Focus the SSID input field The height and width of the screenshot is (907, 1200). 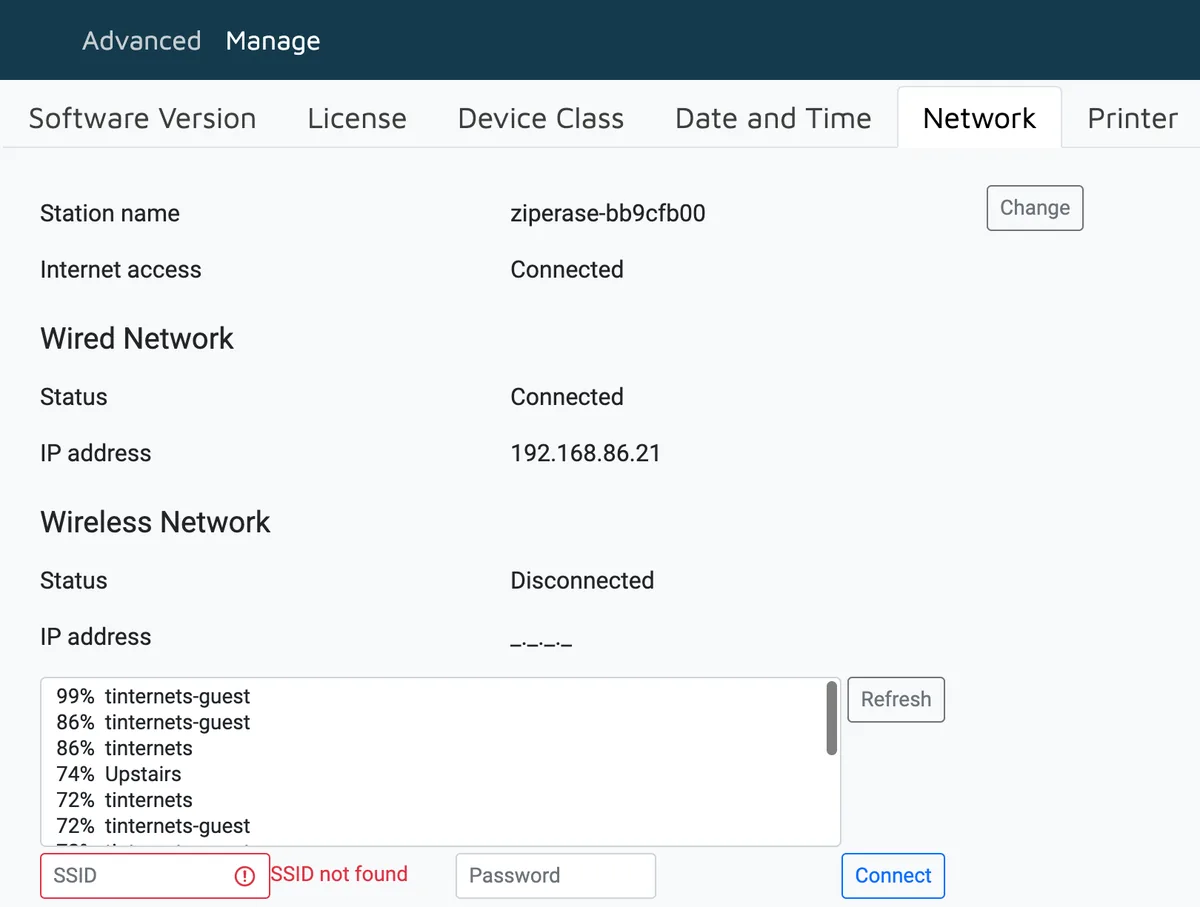[x=155, y=875]
